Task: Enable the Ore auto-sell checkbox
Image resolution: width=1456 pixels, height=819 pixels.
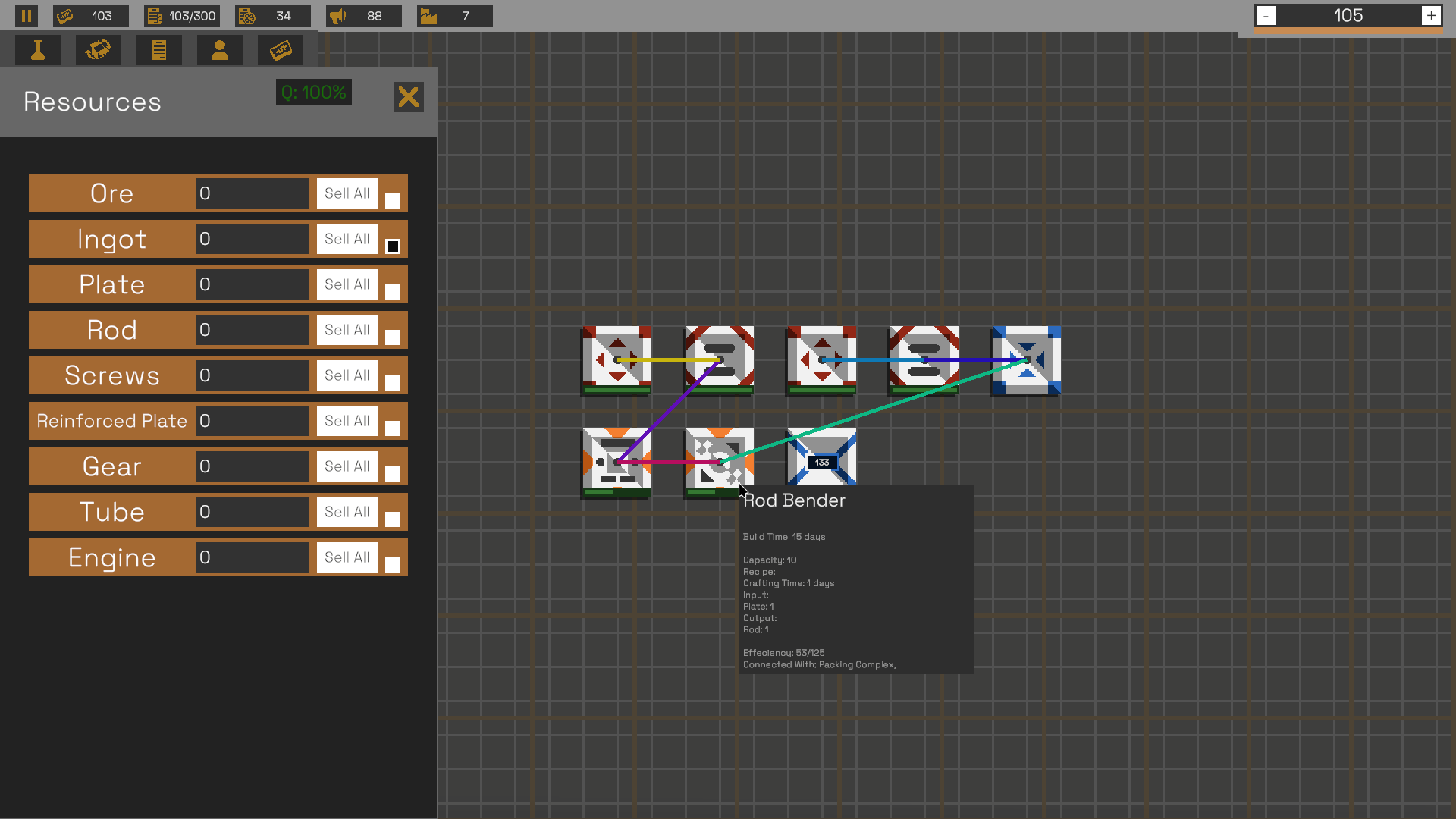Action: (x=392, y=201)
